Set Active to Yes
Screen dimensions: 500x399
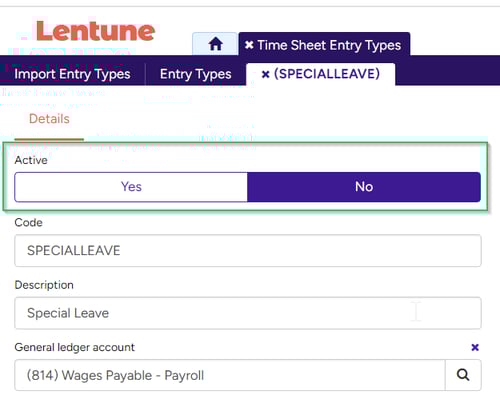(131, 187)
